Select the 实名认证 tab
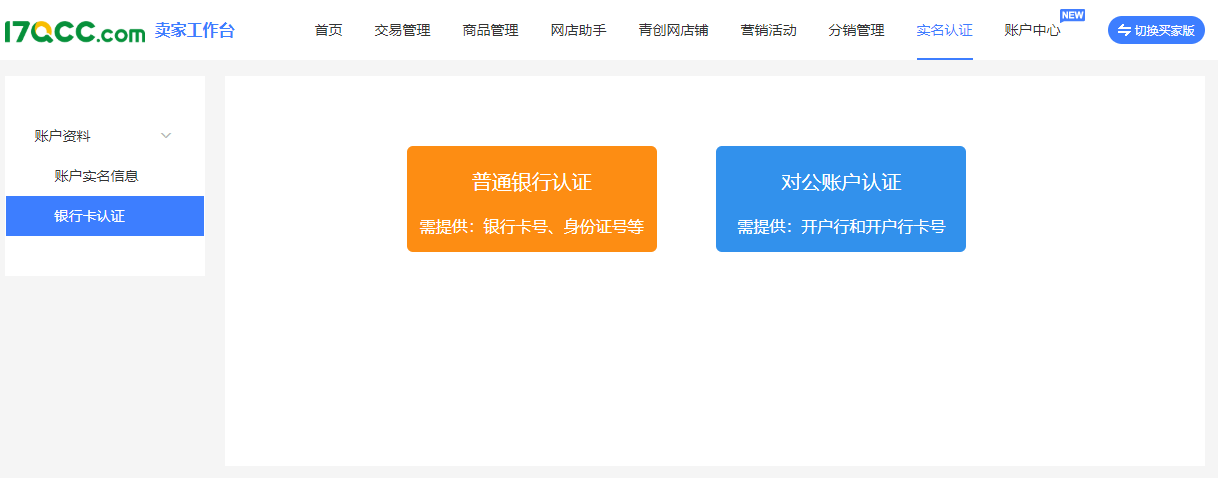Viewport: 1218px width, 478px height. tap(944, 30)
